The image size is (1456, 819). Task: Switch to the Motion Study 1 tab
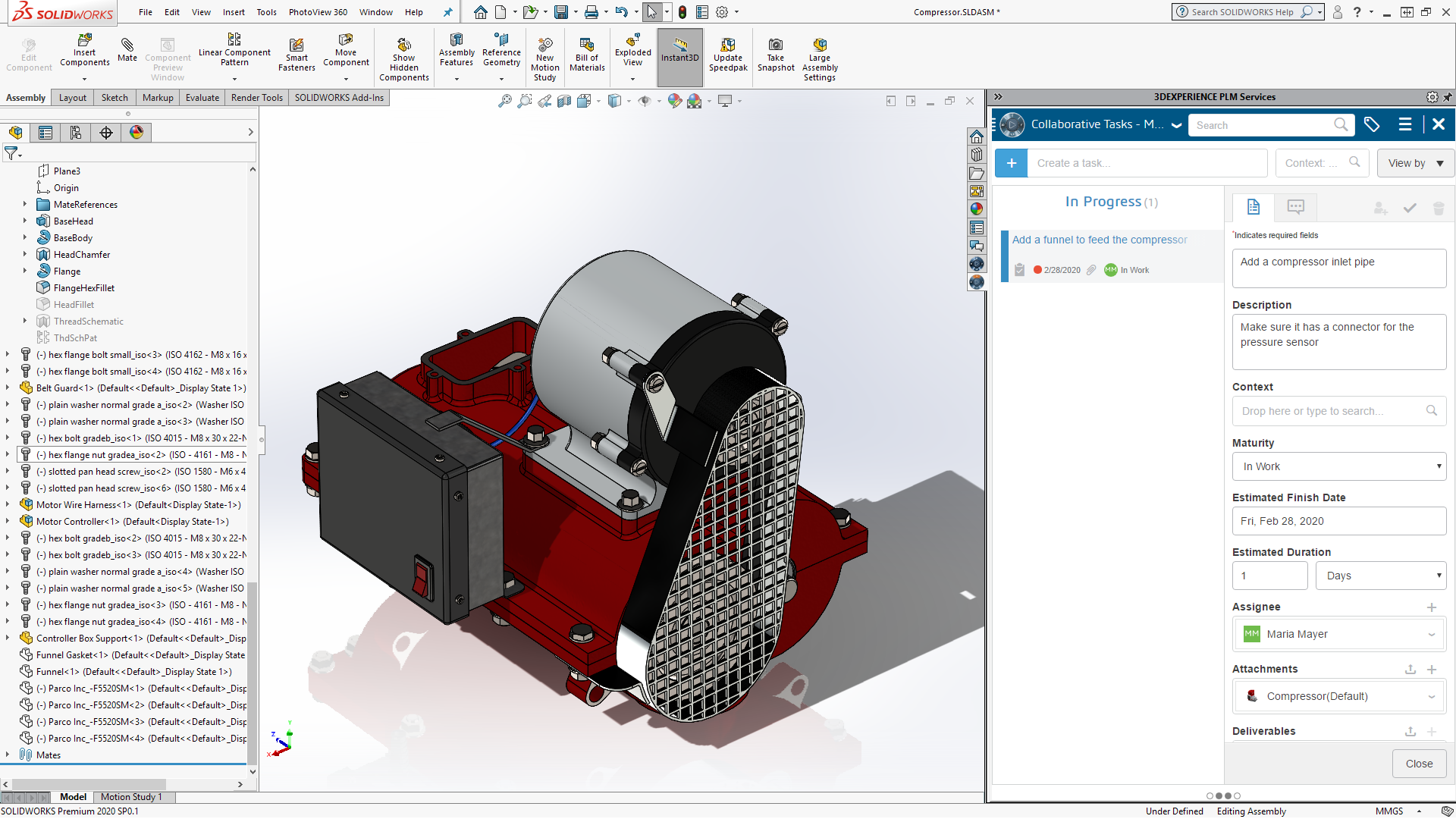click(x=133, y=797)
